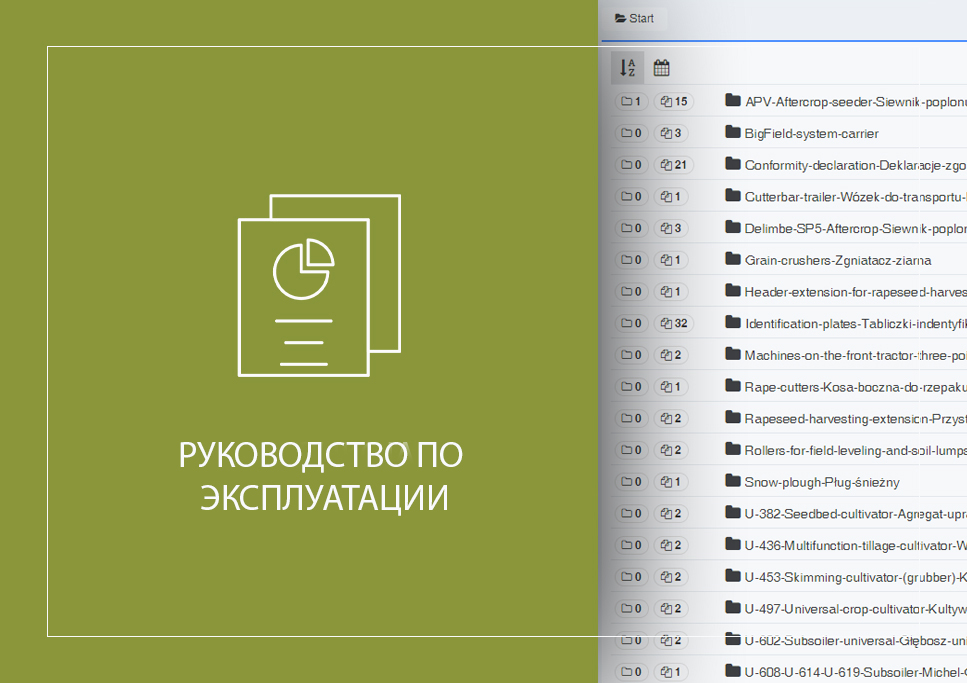Viewport: 967px width, 683px height.
Task: Click file count badge 3 for Delimbe-SP5-Aftercrop
Action: (x=671, y=228)
